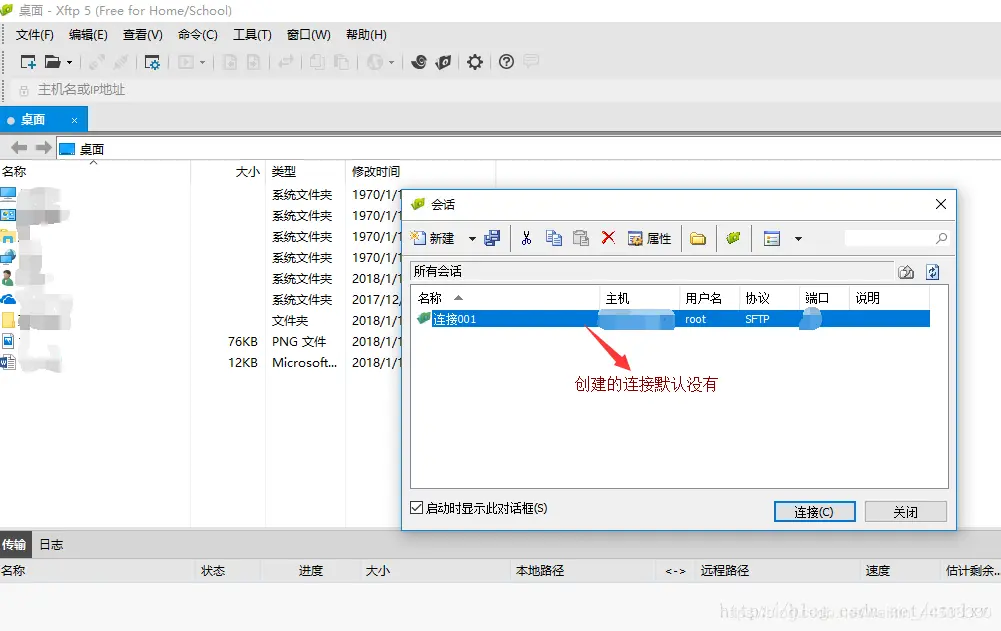Click the 桌面 path address bar
Screen dimensions: 1001x631
click(x=529, y=149)
